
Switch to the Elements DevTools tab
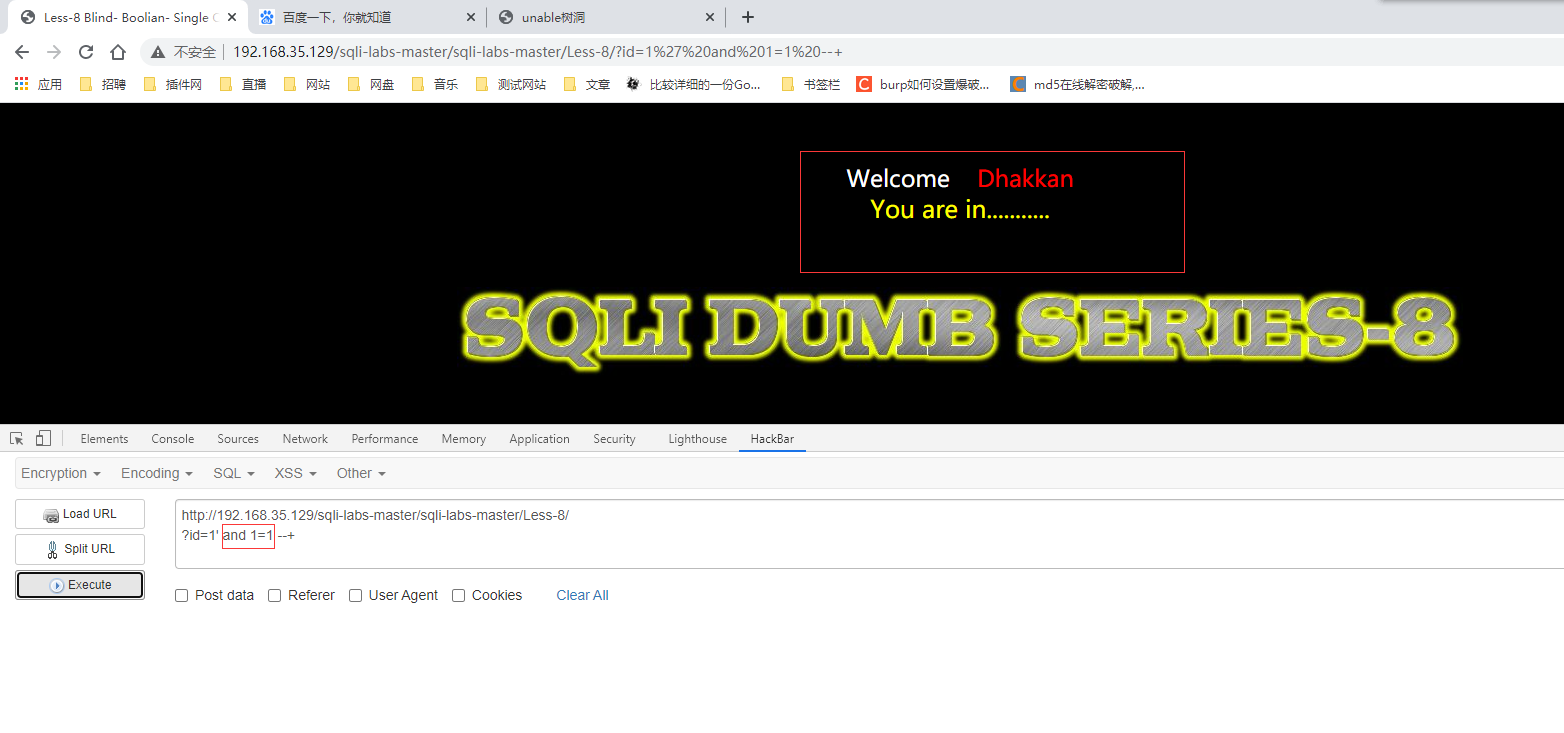click(104, 439)
